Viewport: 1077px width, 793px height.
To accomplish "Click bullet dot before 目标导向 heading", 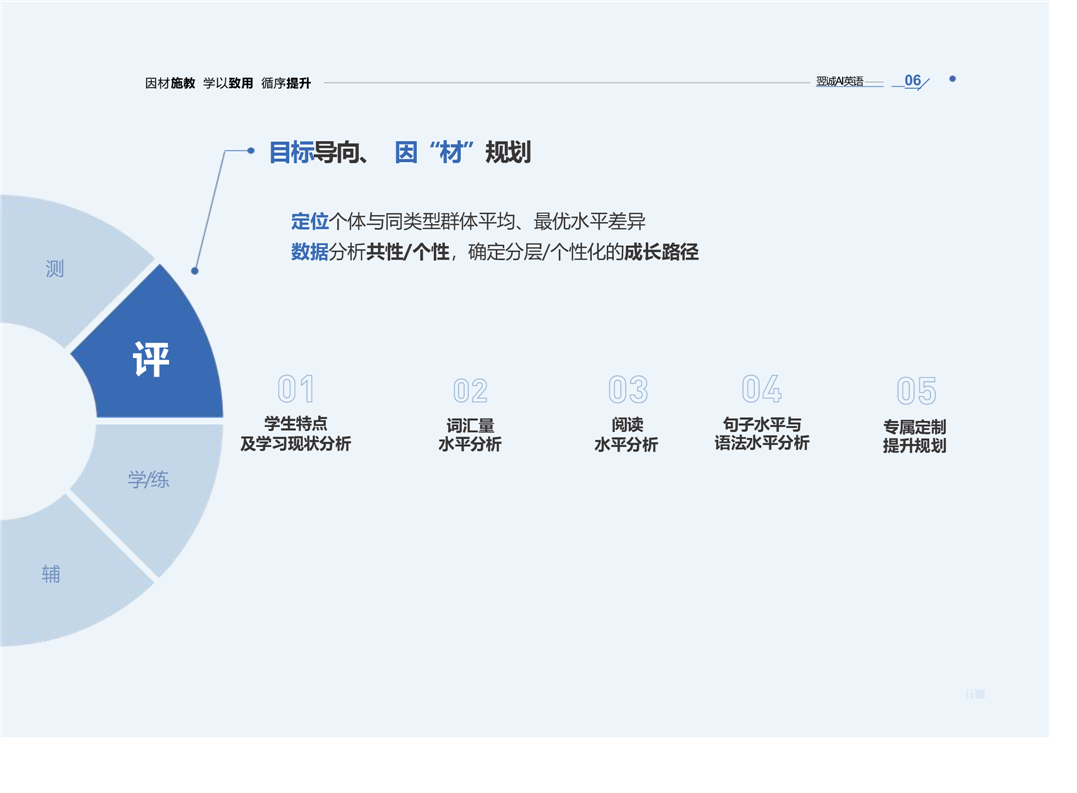I will coord(251,151).
